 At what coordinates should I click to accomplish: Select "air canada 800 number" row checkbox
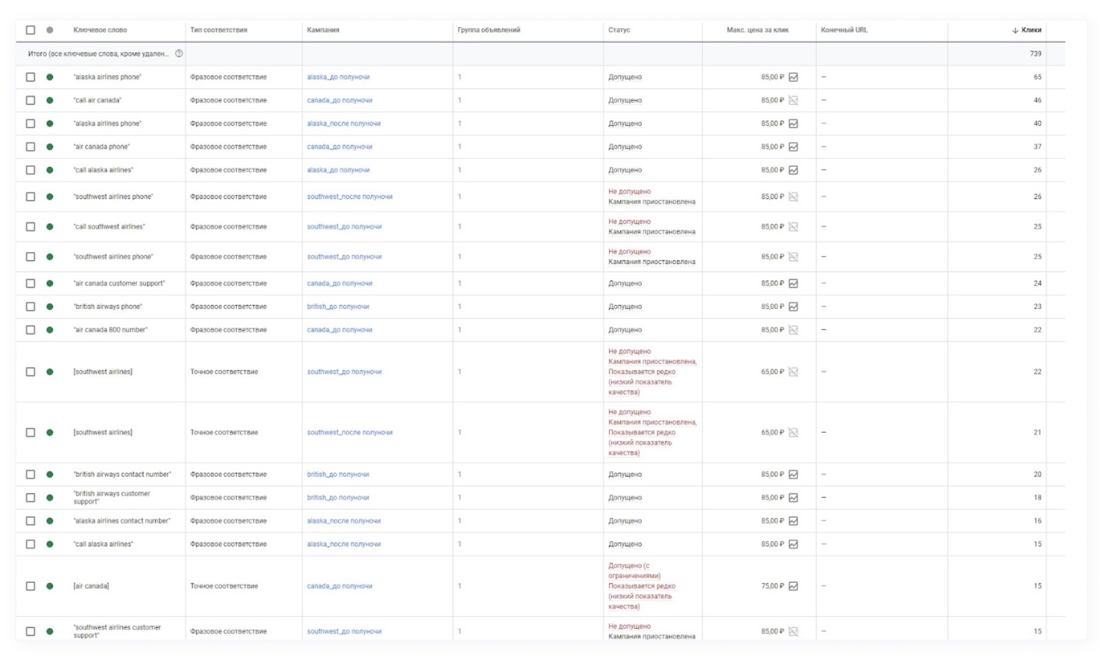pos(30,330)
